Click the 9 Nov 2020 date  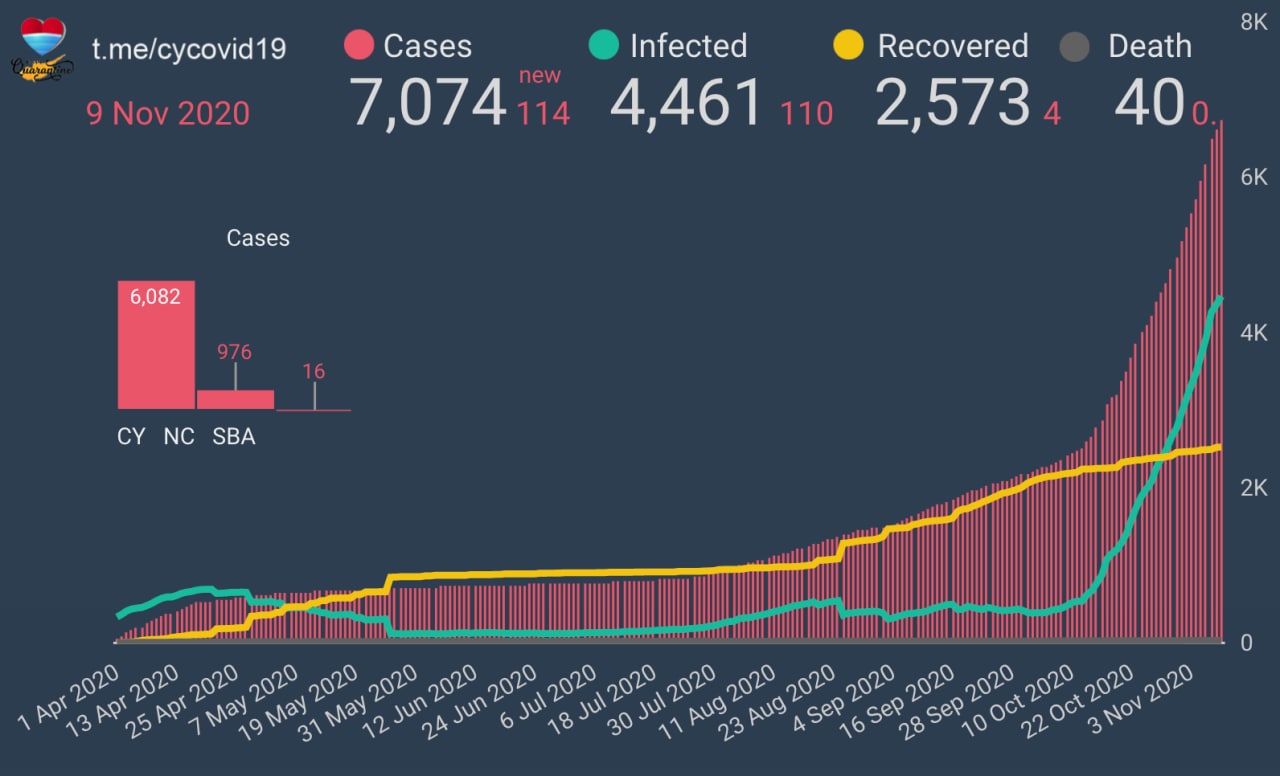click(168, 113)
